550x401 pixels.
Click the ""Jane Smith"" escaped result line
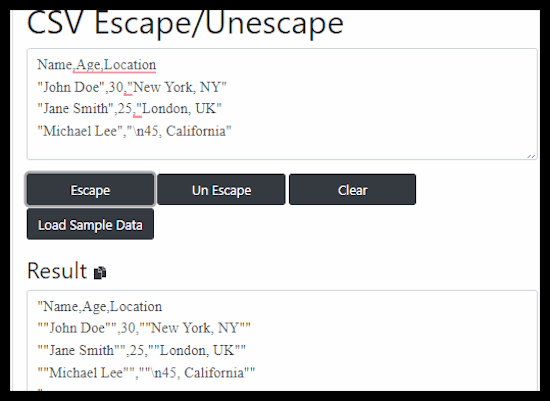[x=141, y=350]
